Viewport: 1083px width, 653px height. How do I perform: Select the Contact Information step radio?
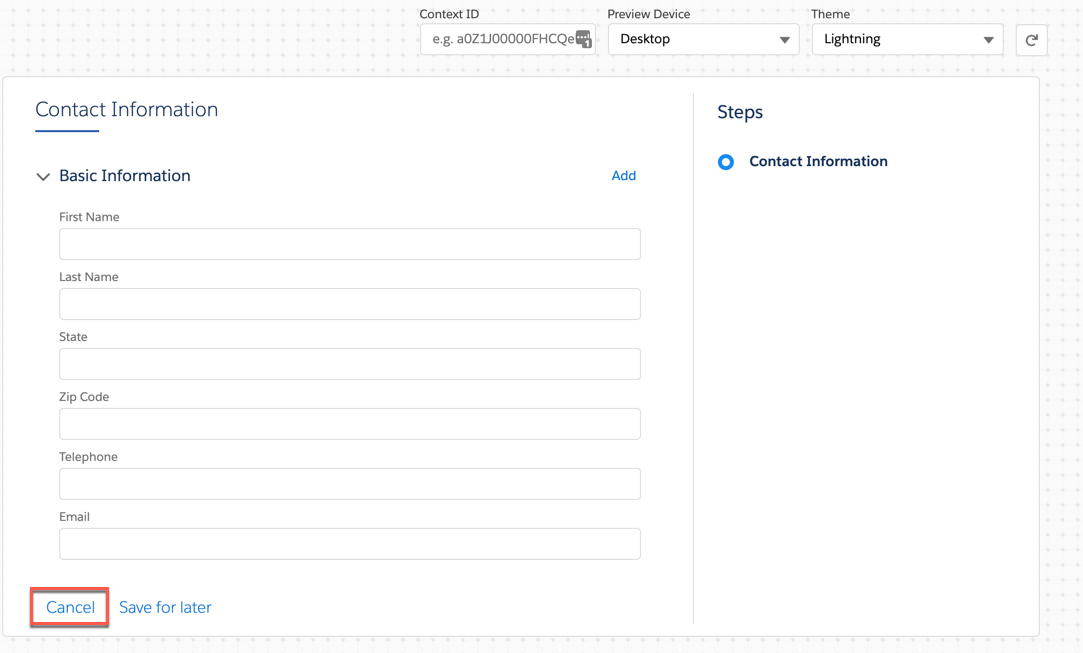[x=725, y=162]
